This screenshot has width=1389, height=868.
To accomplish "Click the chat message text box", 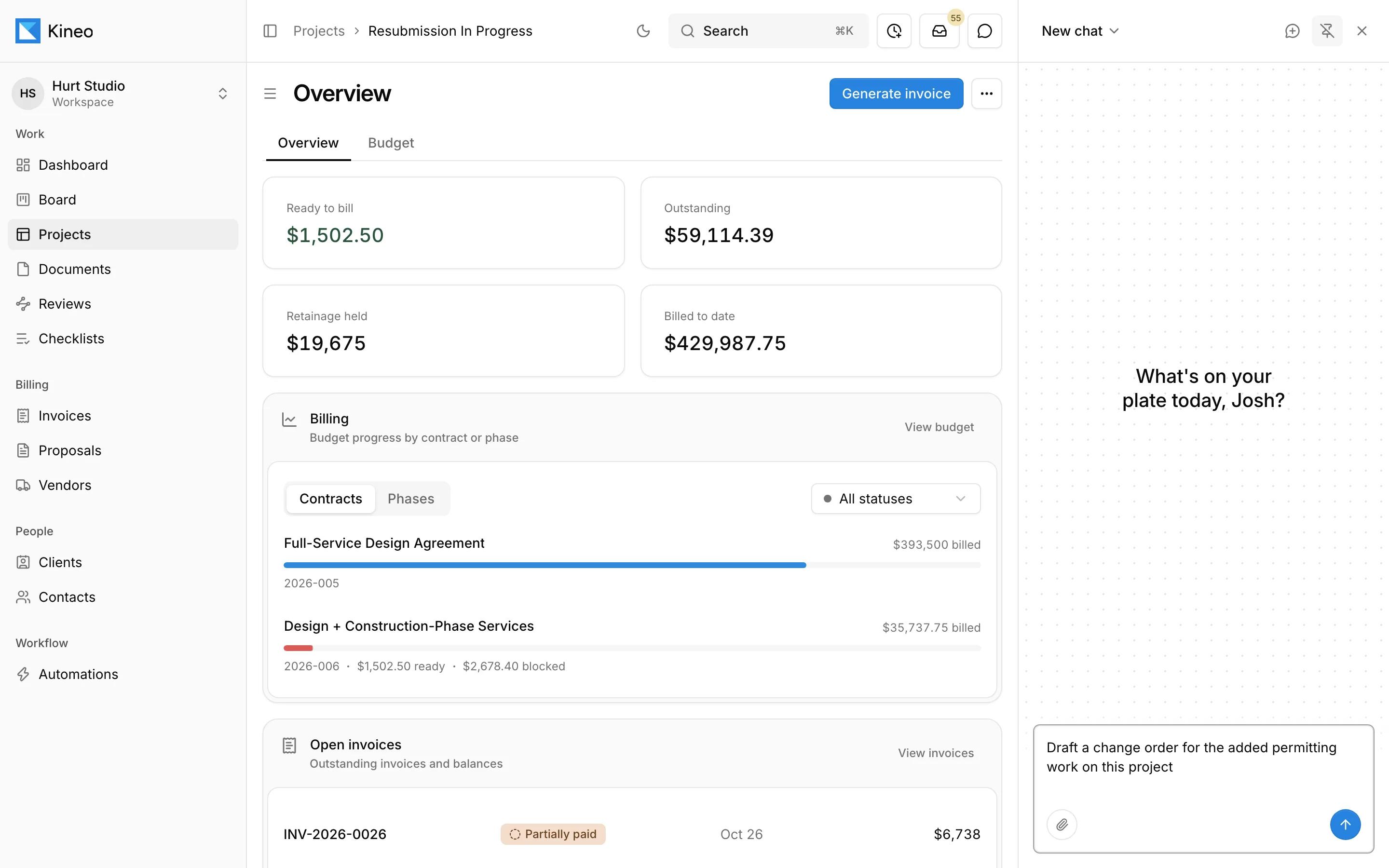I will (1203, 767).
